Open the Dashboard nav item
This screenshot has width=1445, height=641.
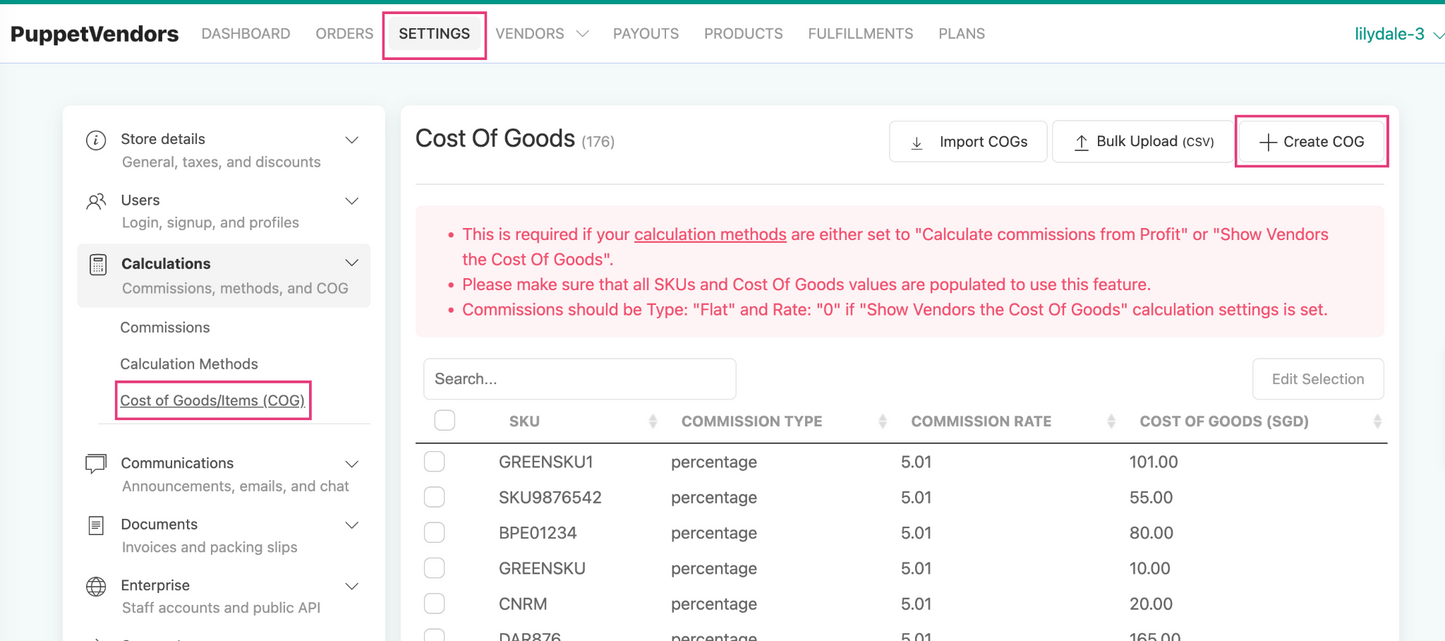[x=246, y=34]
